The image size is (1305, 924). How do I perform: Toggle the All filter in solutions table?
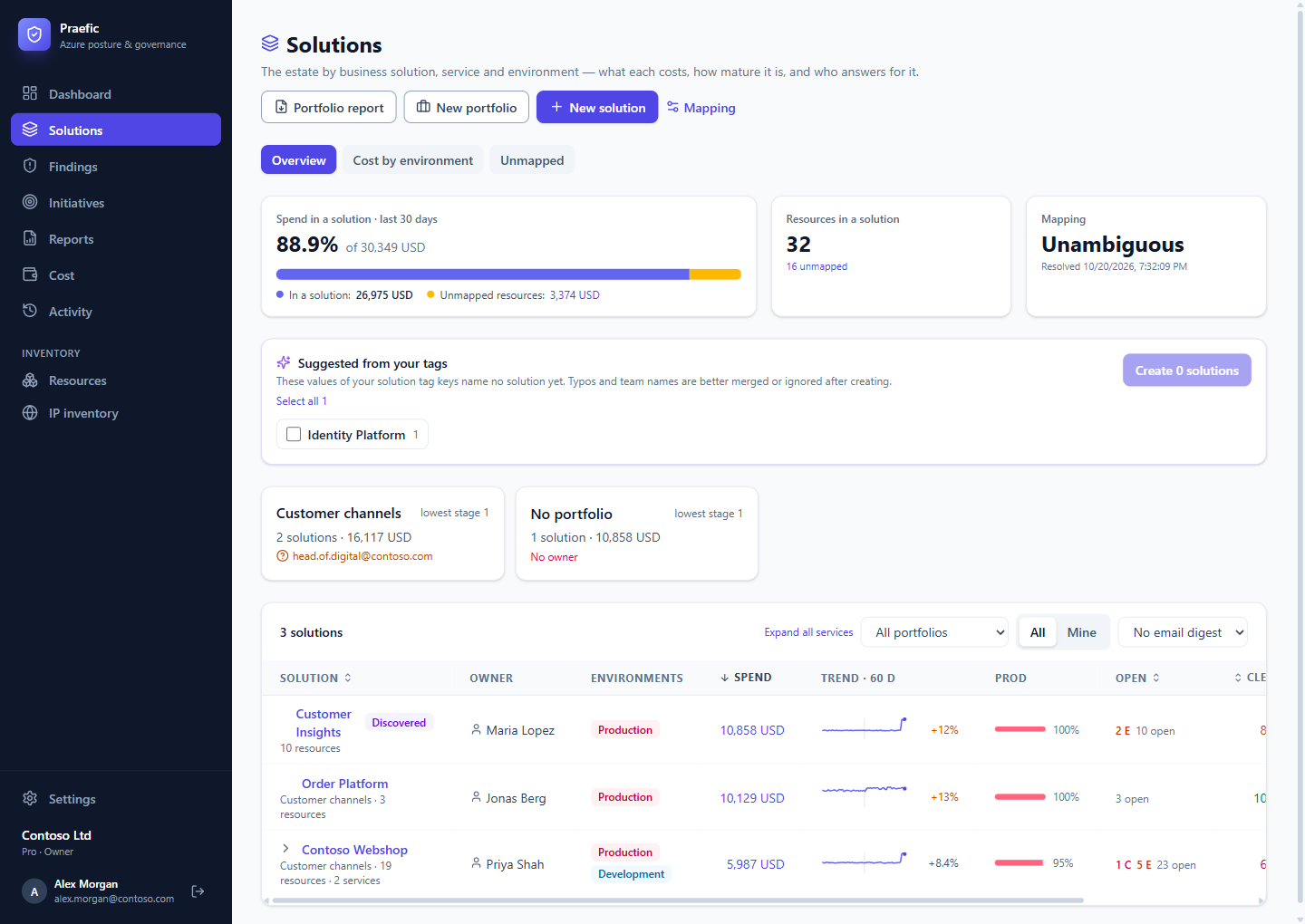1038,632
